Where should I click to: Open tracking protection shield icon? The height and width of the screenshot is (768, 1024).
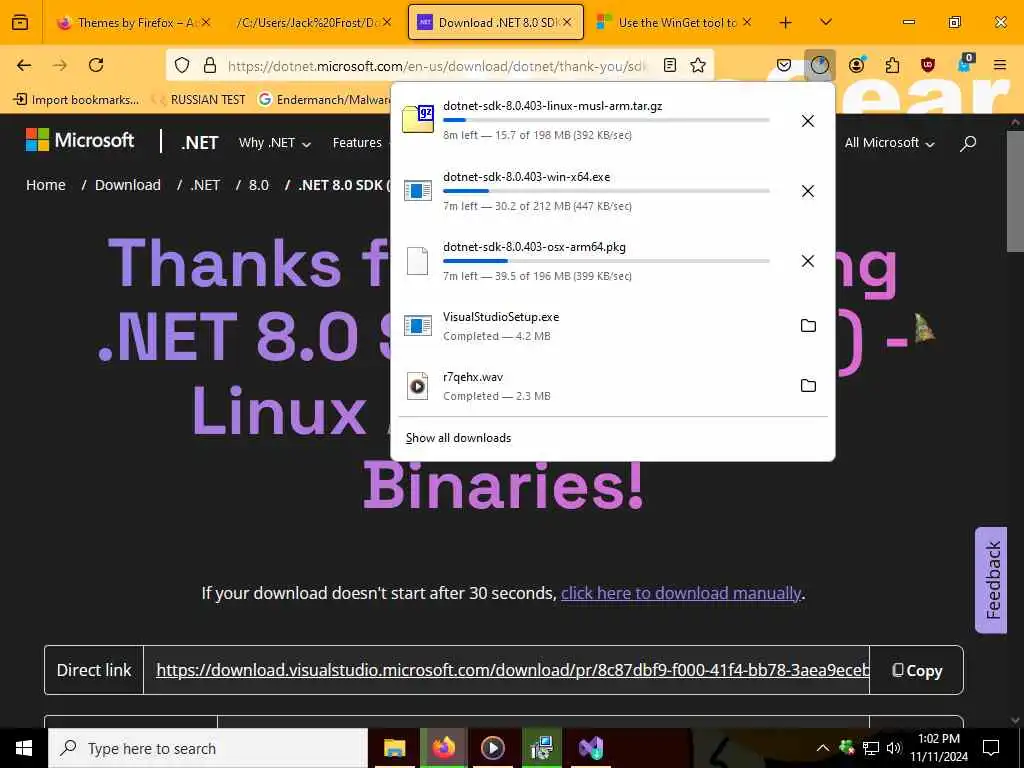182,65
